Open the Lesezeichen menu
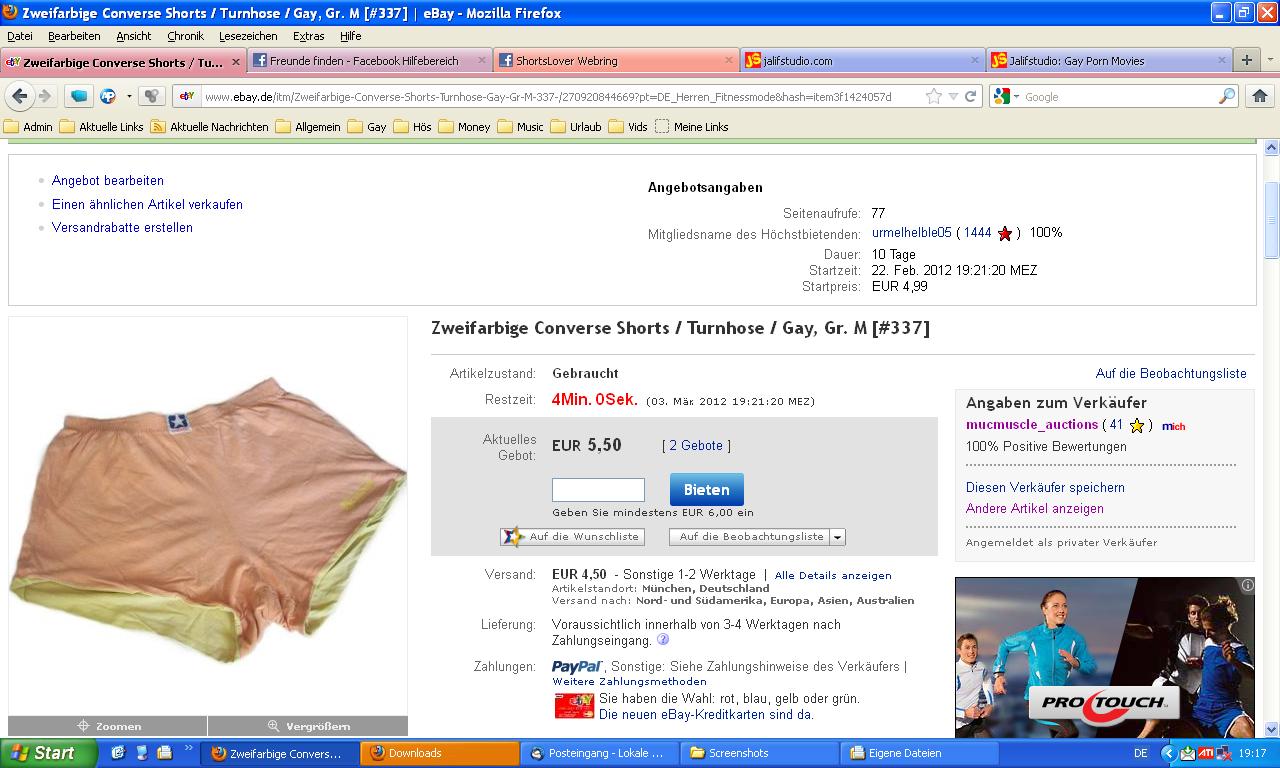This screenshot has width=1280, height=768. [248, 36]
